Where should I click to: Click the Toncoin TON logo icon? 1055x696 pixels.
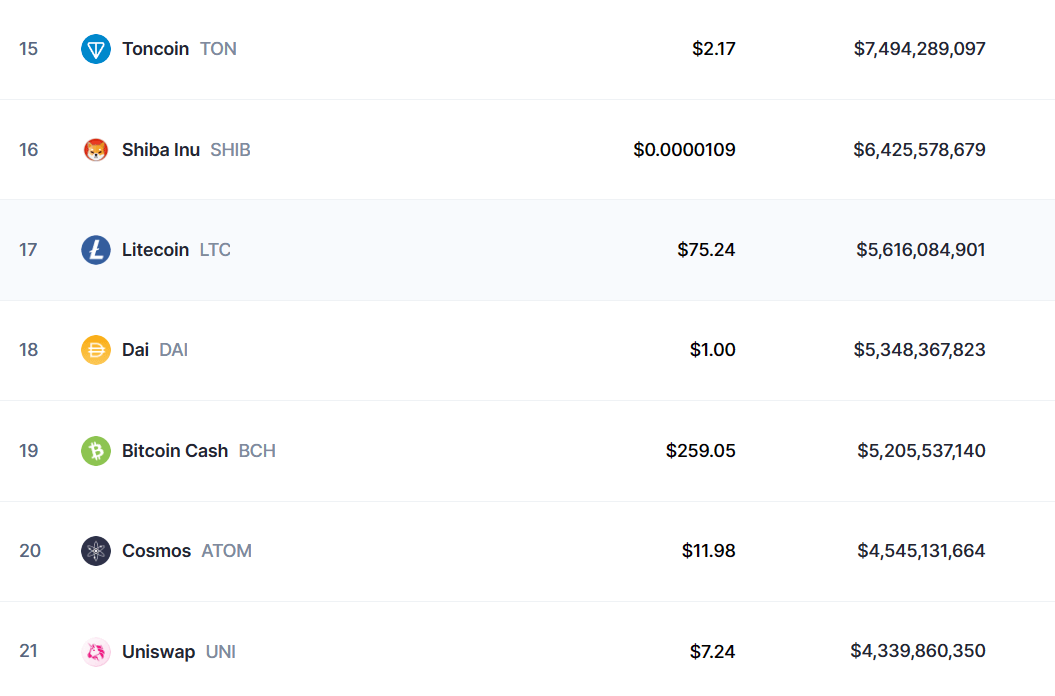(x=95, y=48)
